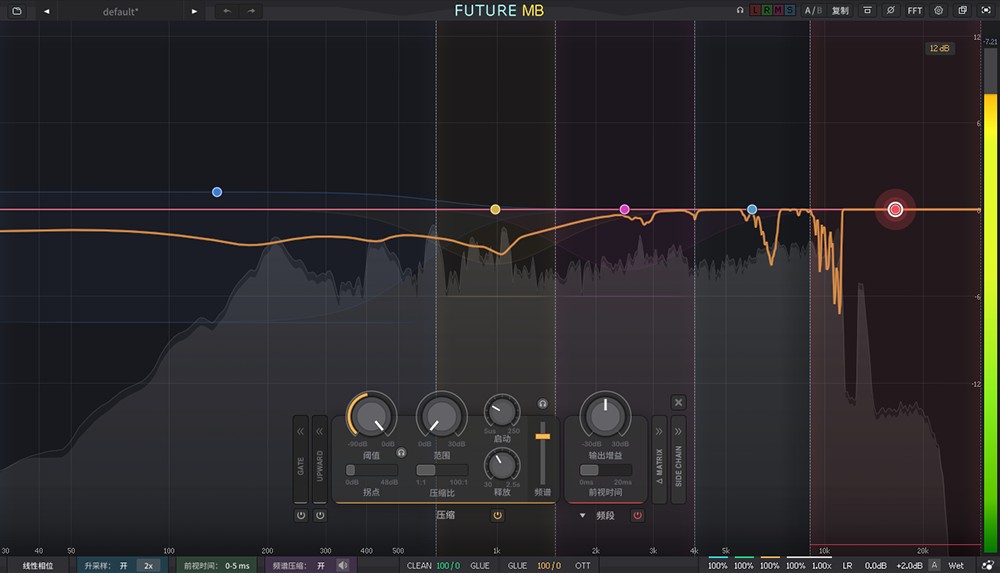Toggle the 压缩 compression power button
1000x573 pixels.
[497, 515]
